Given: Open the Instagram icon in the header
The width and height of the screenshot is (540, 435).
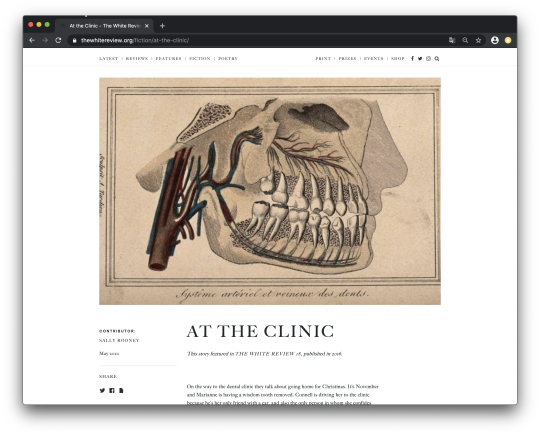Looking at the screenshot, I should coord(428,59).
